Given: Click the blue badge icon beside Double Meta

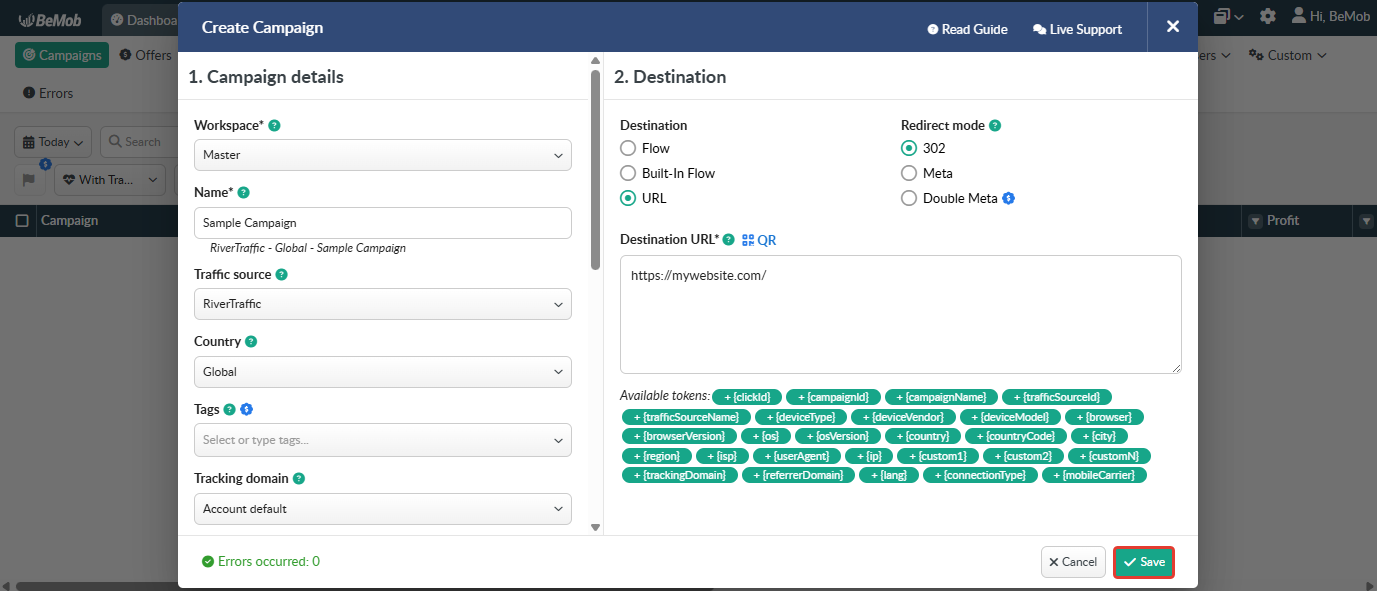Looking at the screenshot, I should coord(1009,198).
